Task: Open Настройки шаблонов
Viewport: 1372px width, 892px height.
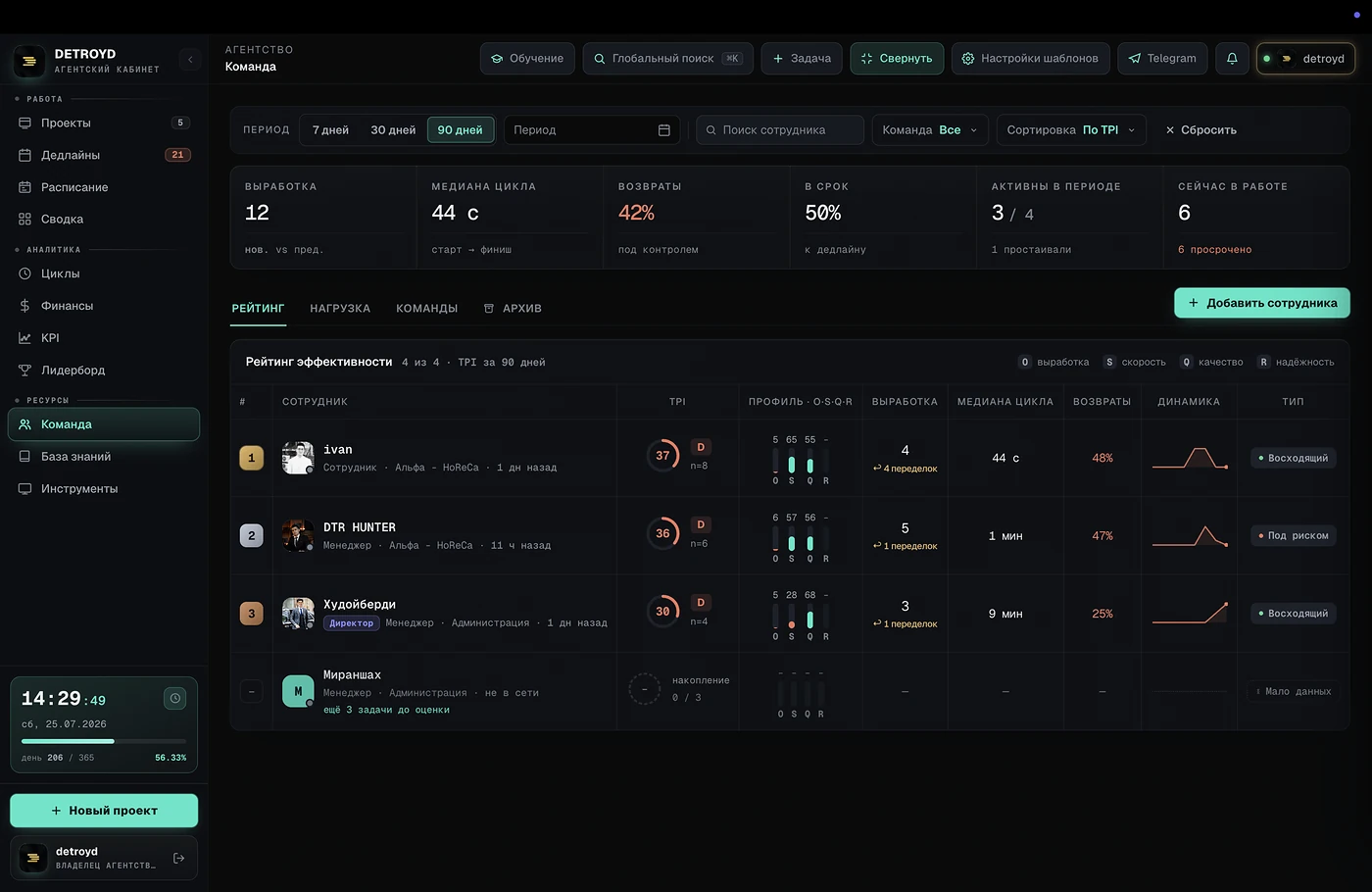Action: 1030,59
